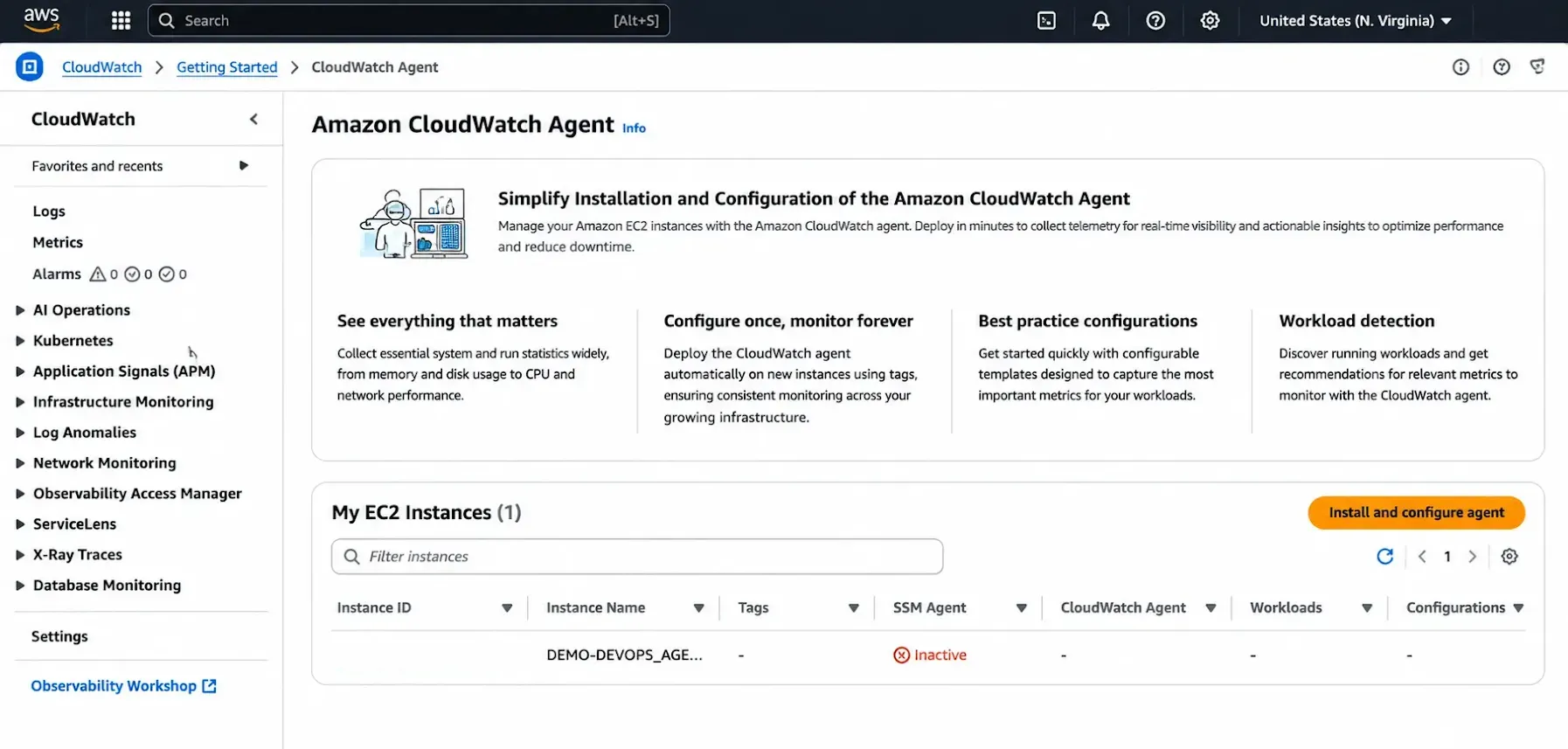This screenshot has height=749, width=1568.
Task: Open the top bar settings gear
Action: [x=1210, y=20]
